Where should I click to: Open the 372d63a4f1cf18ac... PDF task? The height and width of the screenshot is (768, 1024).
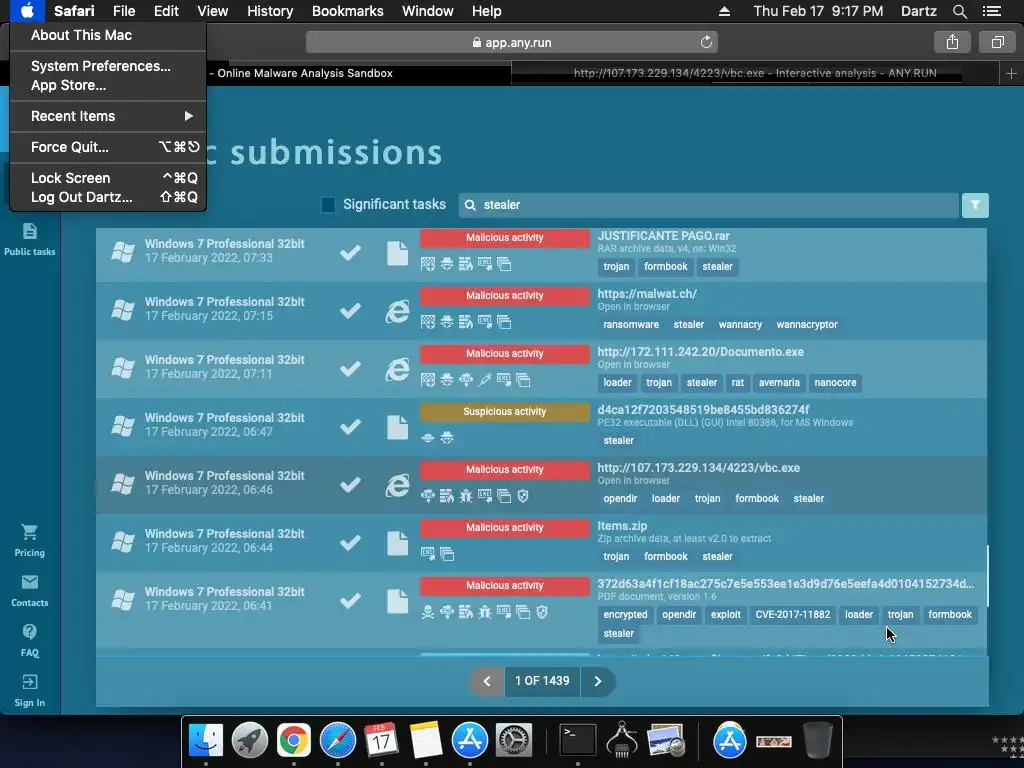click(x=785, y=584)
